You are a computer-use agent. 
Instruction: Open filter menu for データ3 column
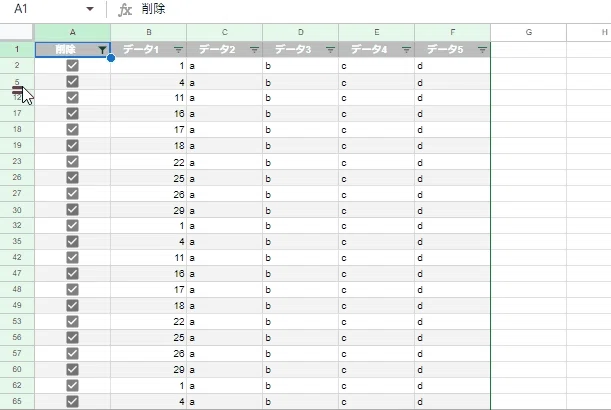pyautogui.click(x=330, y=50)
